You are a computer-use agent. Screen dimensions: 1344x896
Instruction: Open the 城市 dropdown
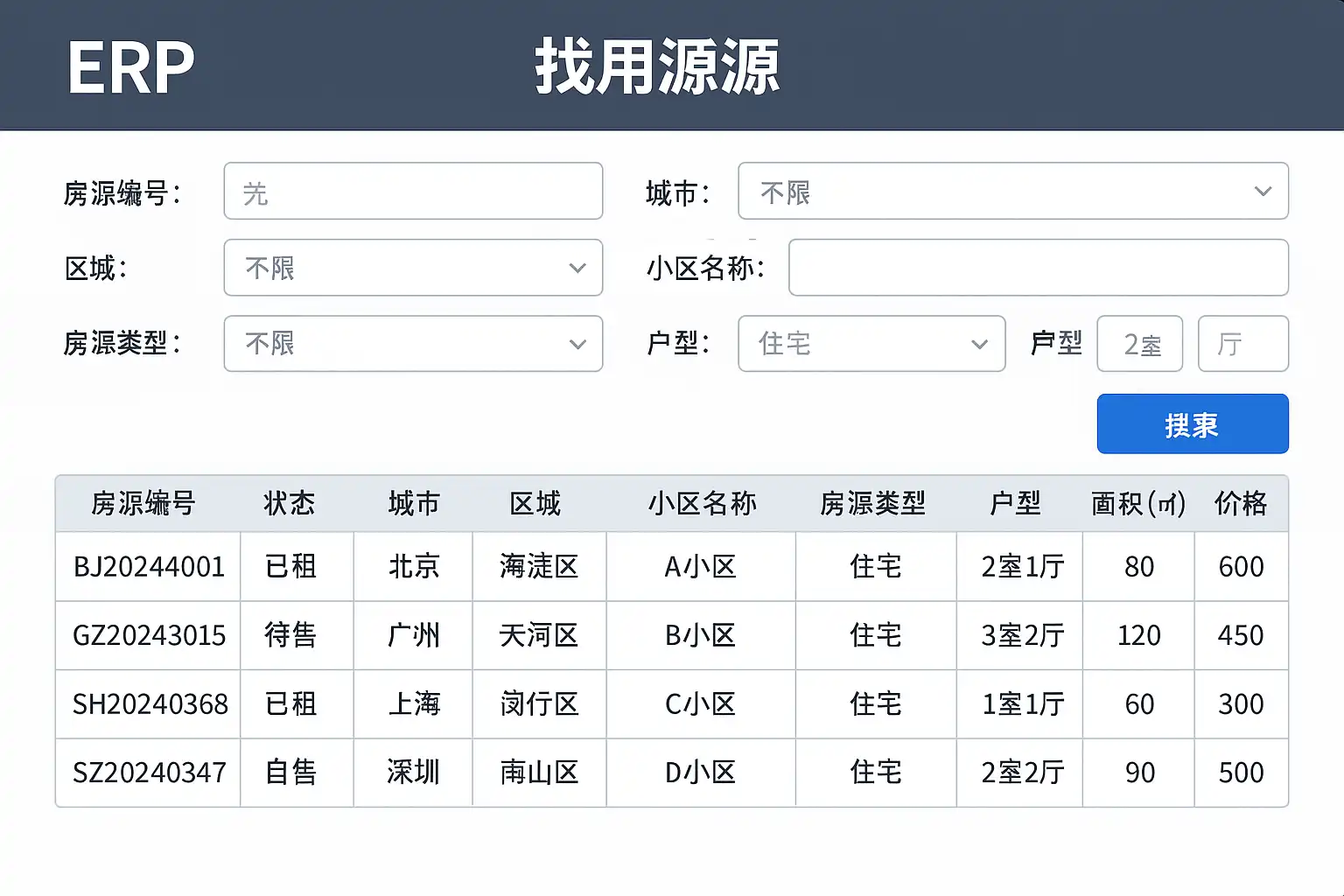pyautogui.click(x=1012, y=192)
